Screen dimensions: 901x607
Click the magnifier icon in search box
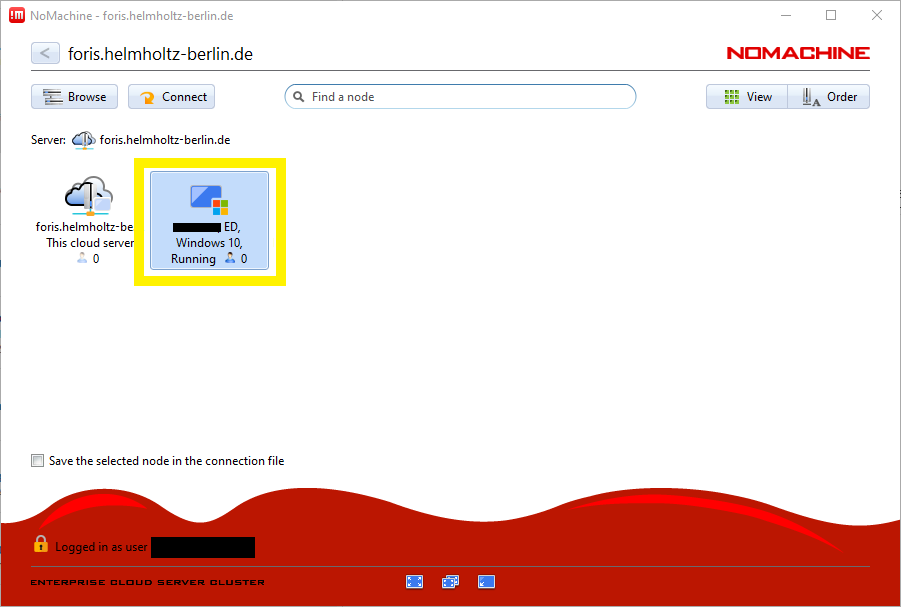point(299,97)
